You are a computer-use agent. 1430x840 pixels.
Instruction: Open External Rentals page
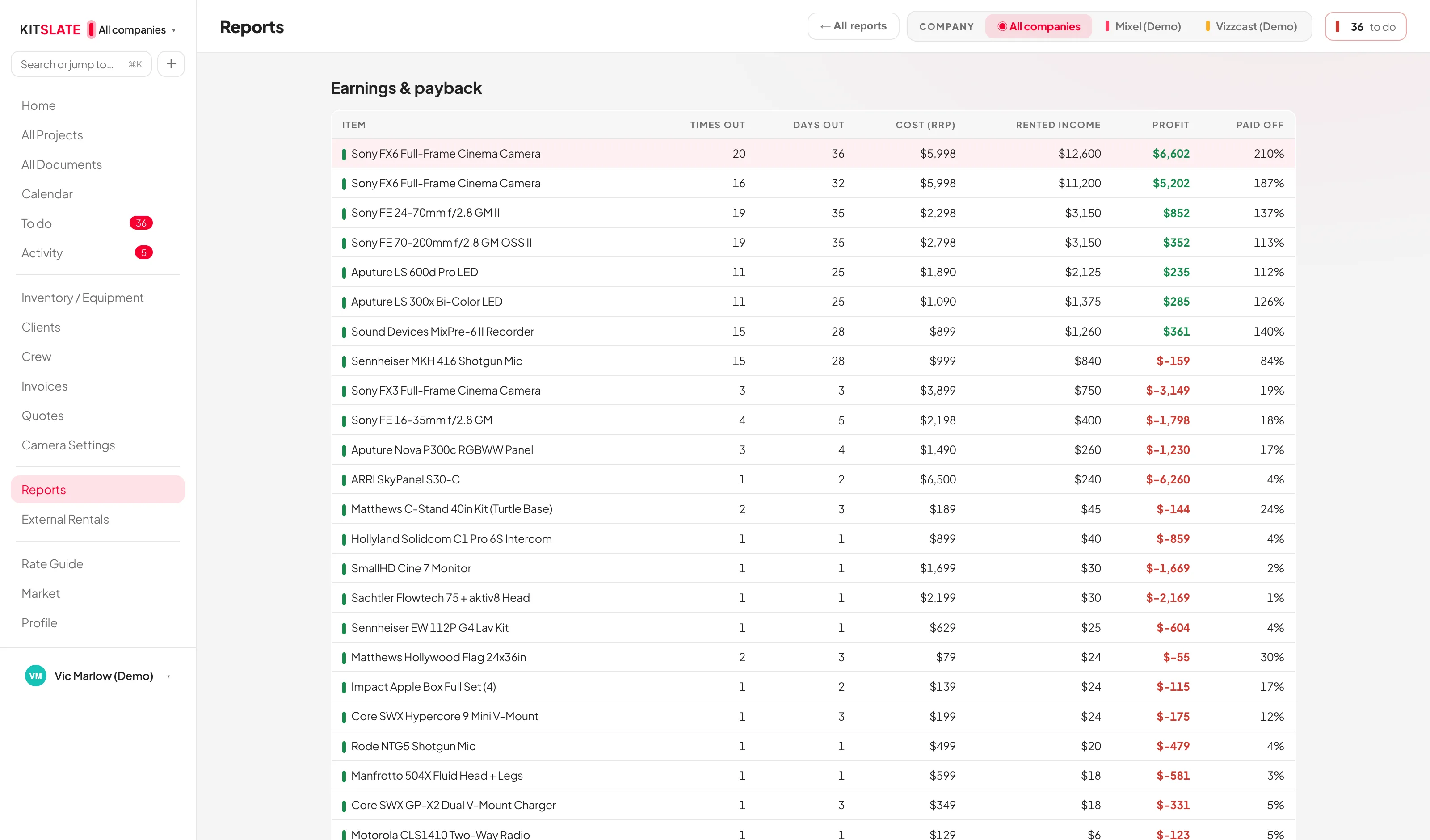pos(65,519)
